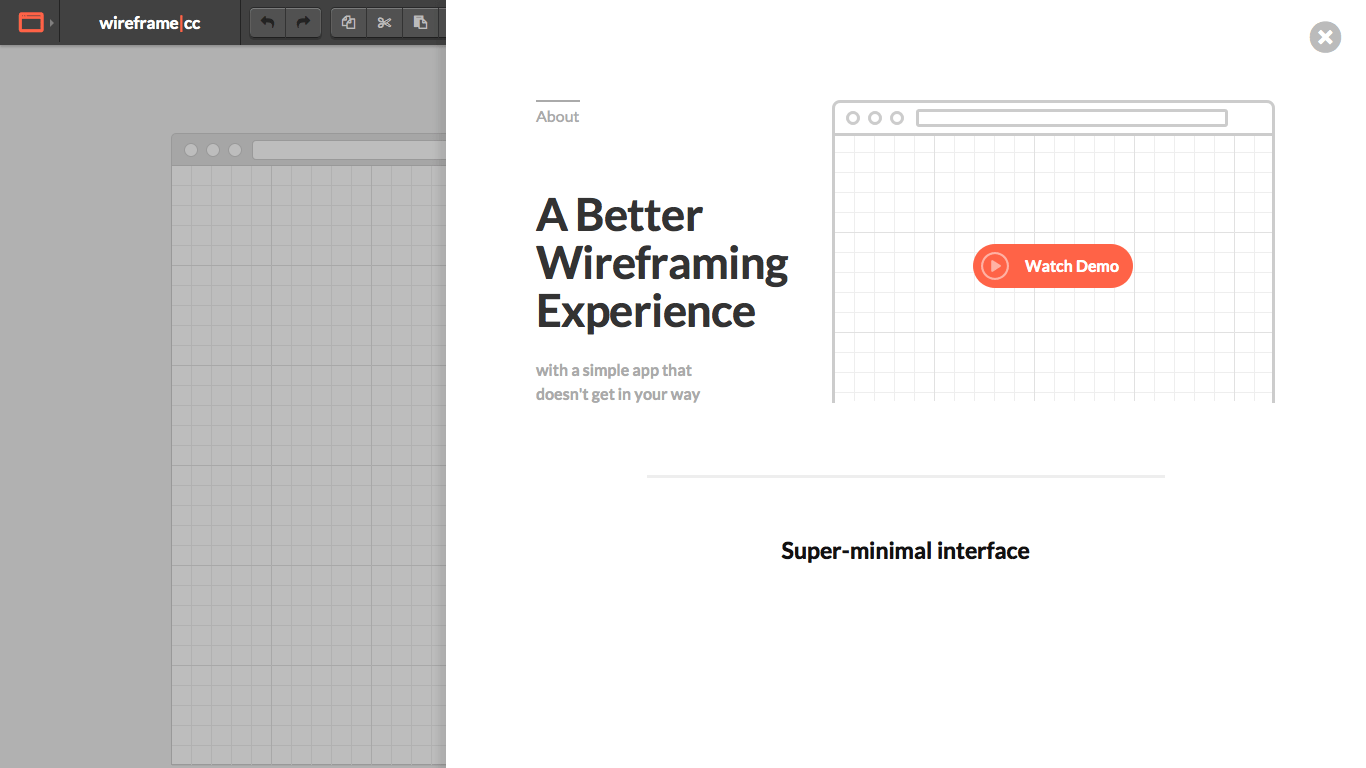Expand the arrow beside the wireframe.cc logo
1366x768 pixels.
tap(53, 21)
